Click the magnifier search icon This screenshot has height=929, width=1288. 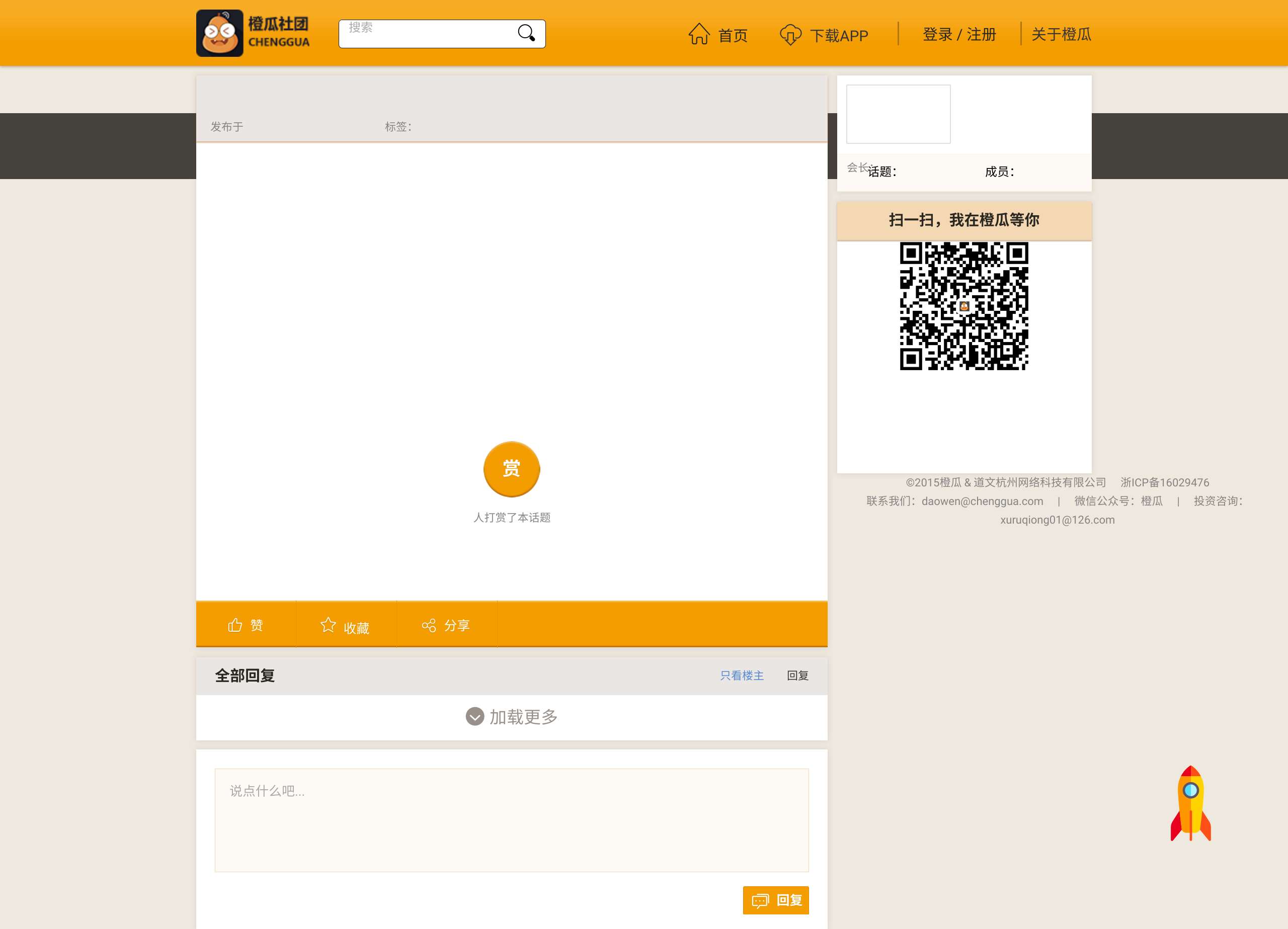tap(526, 33)
